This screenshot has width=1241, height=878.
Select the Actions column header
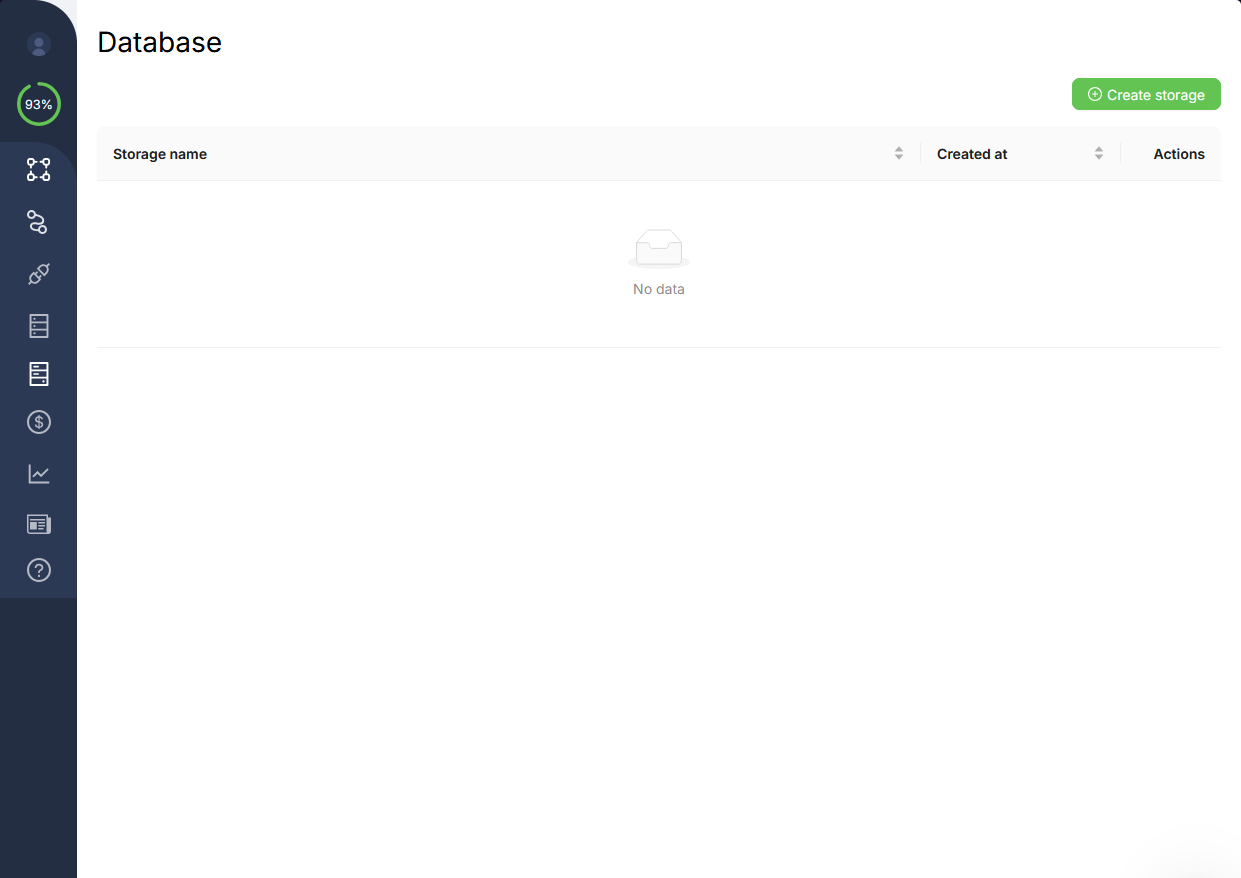1178,153
